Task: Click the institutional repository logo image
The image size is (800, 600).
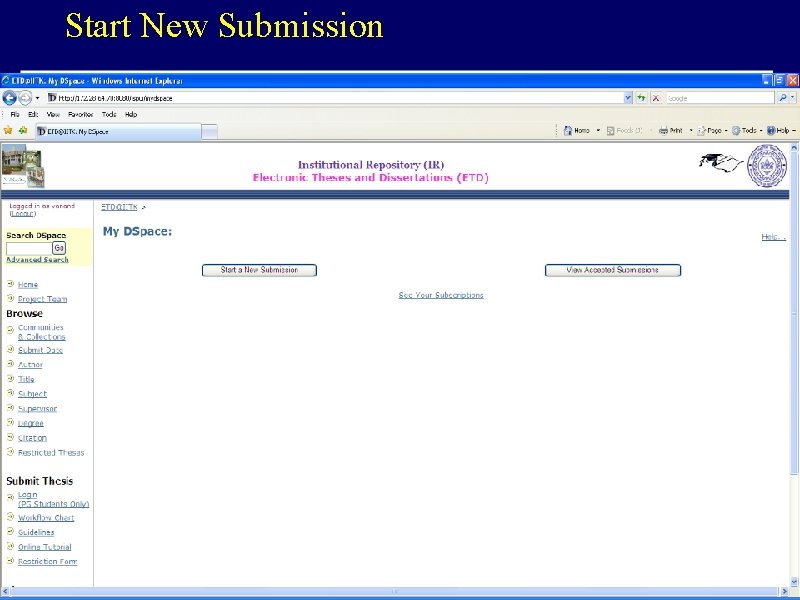Action: point(22,166)
